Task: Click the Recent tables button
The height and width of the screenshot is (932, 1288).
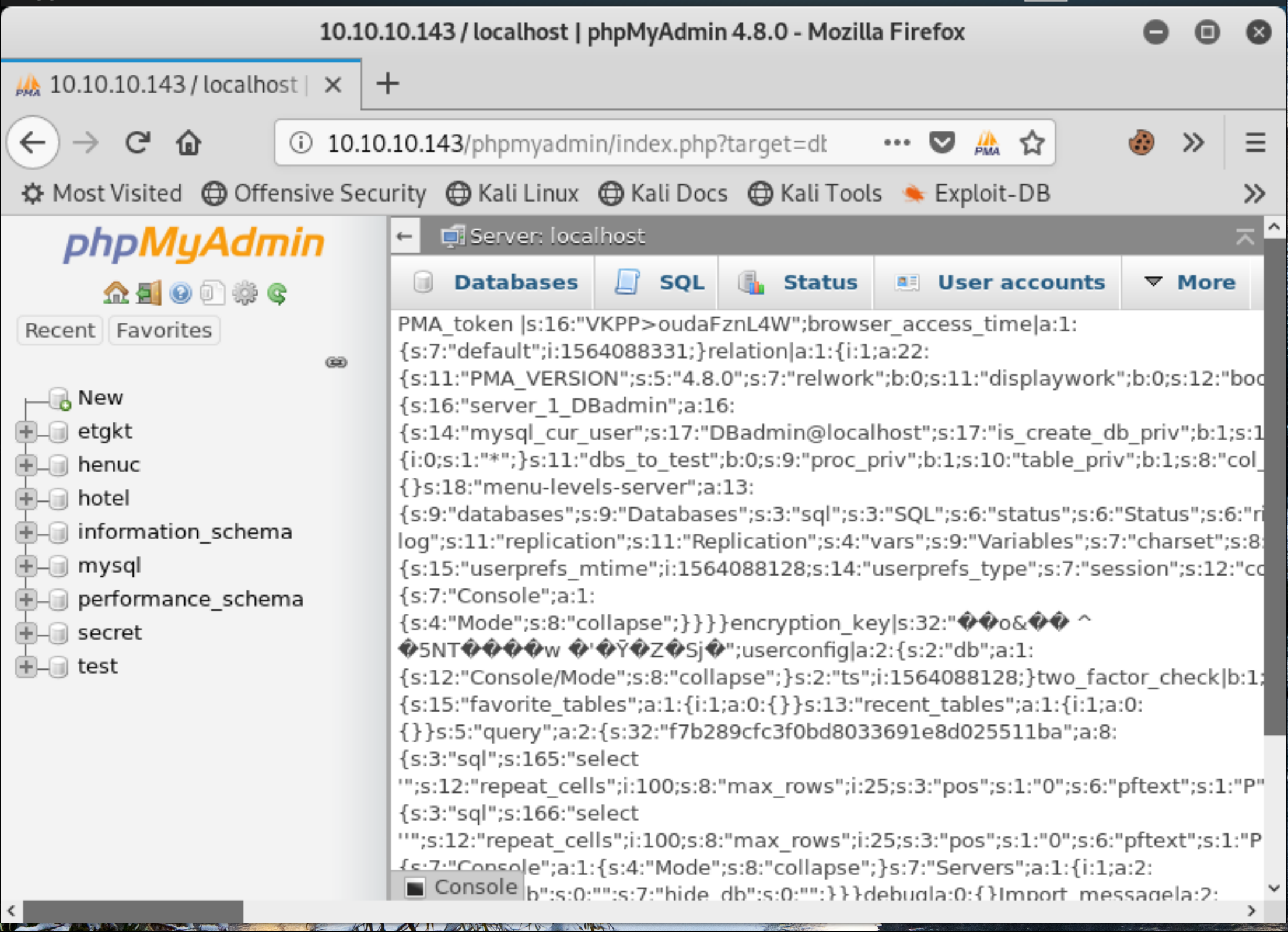Action: (60, 331)
